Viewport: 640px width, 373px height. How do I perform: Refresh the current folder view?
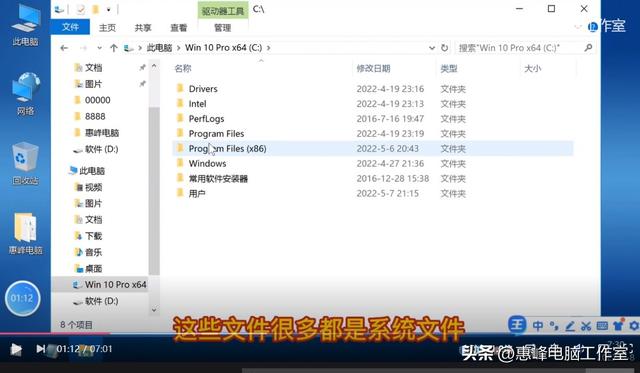click(444, 48)
